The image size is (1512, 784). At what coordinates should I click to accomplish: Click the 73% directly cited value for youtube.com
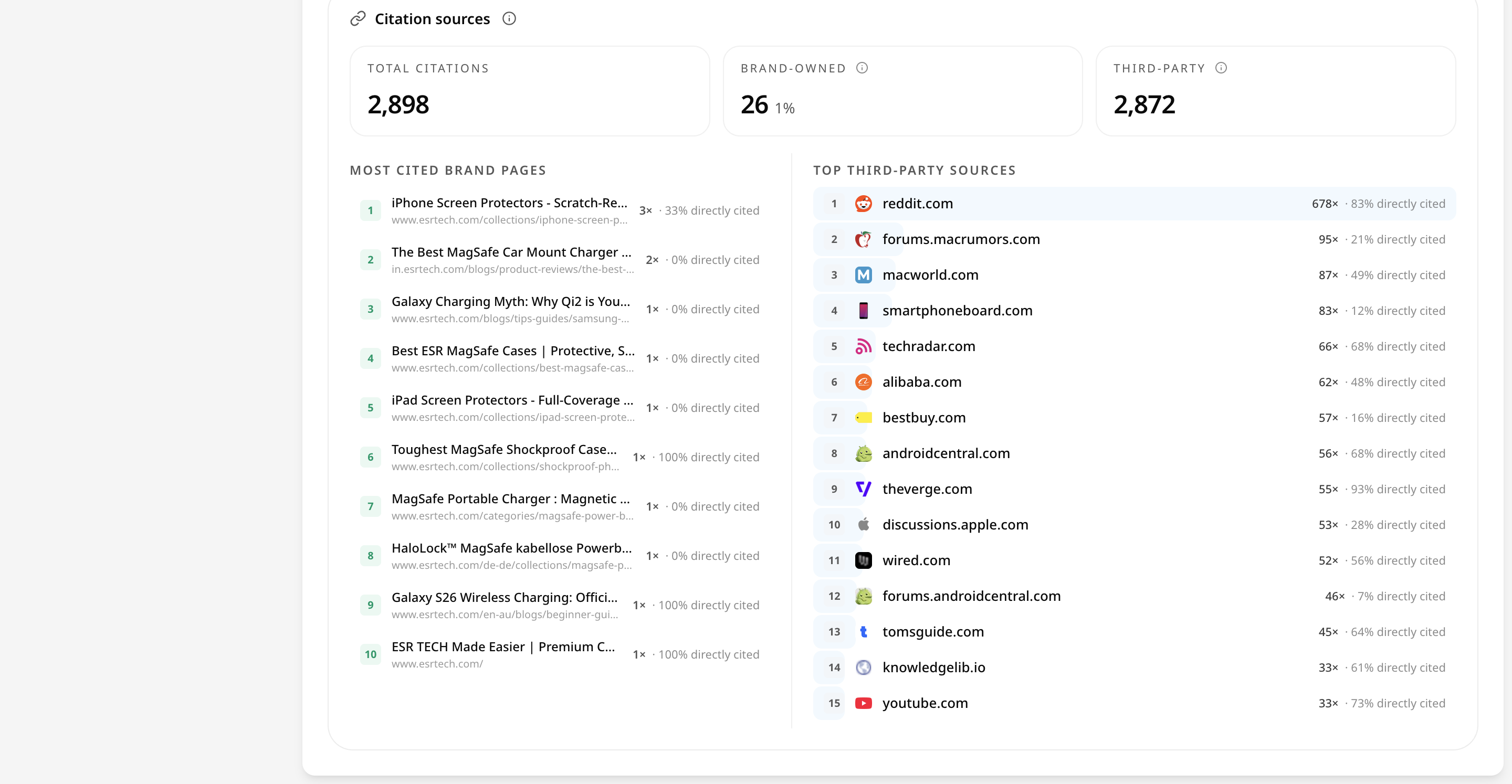[x=1398, y=703]
